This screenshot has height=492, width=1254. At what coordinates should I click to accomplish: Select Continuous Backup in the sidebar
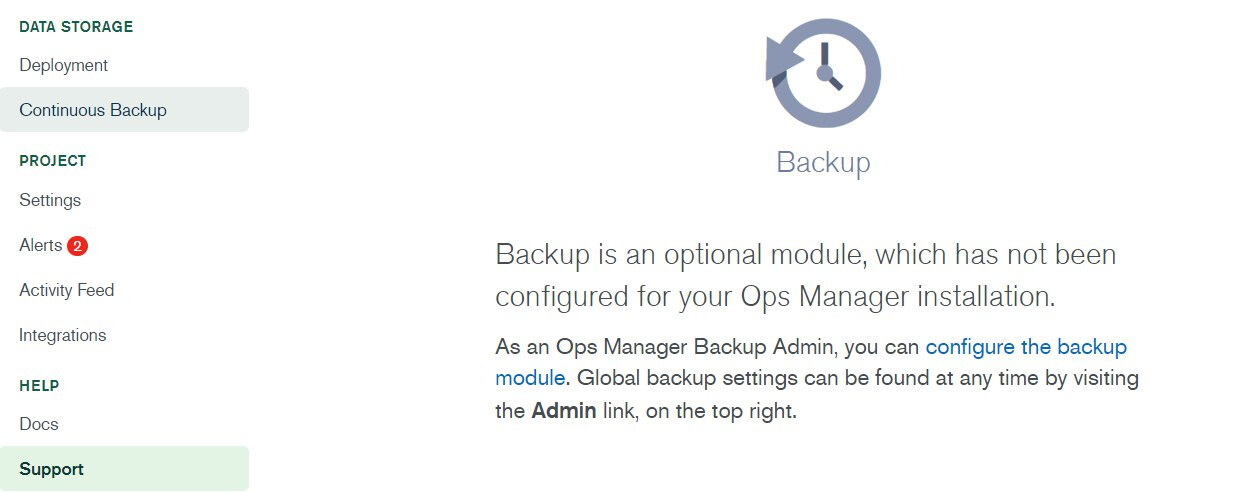(93, 110)
